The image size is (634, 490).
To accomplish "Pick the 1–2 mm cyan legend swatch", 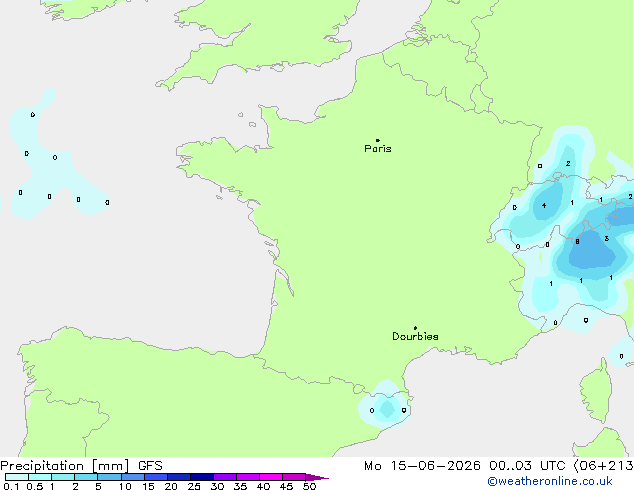I will [63, 477].
